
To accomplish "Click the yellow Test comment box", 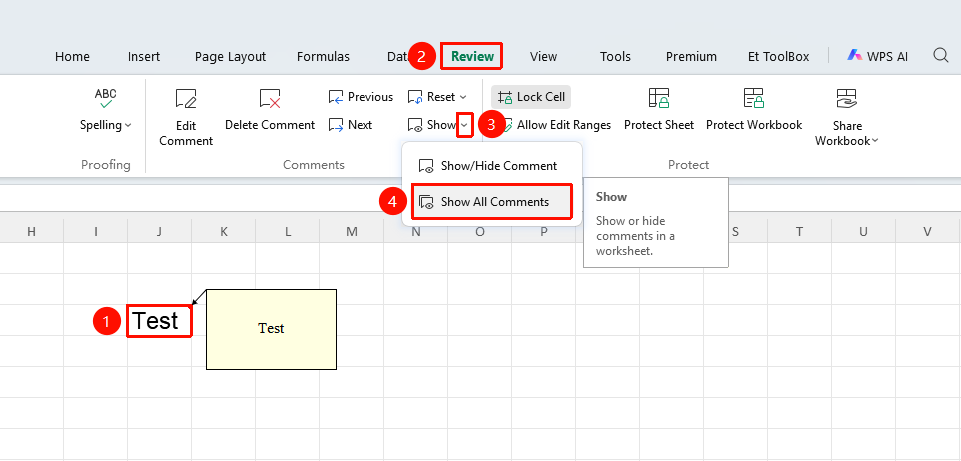I will coord(272,329).
